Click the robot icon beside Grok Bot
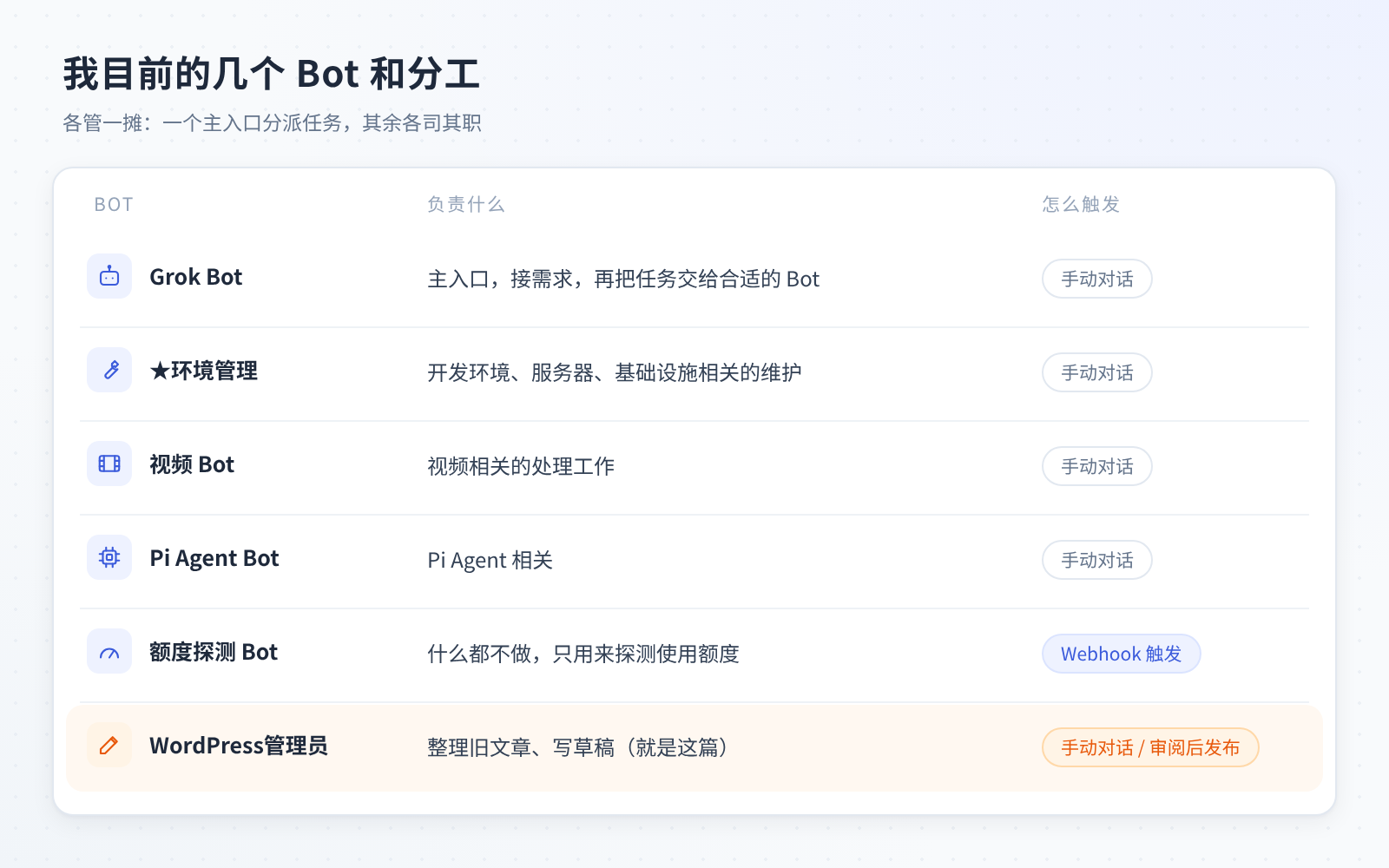The image size is (1389, 868). [109, 277]
